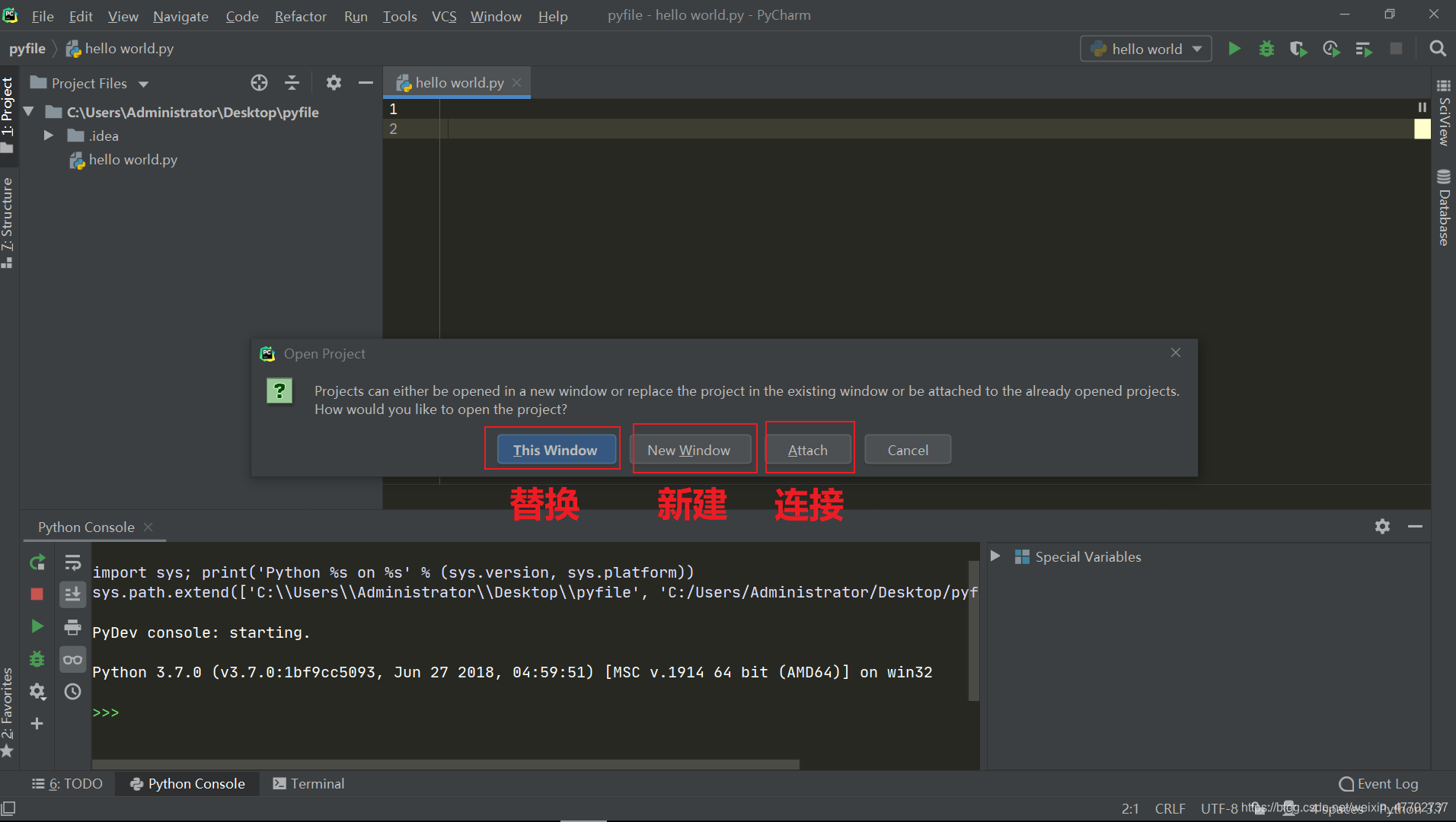Click the Attach button
The width and height of the screenshot is (1456, 822).
pyautogui.click(x=807, y=450)
